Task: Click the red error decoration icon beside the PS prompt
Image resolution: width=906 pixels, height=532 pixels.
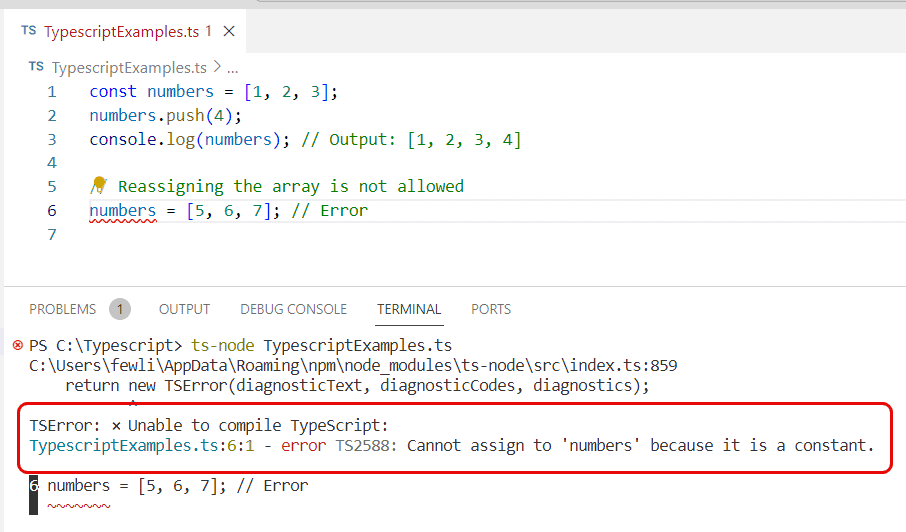Action: click(x=18, y=345)
